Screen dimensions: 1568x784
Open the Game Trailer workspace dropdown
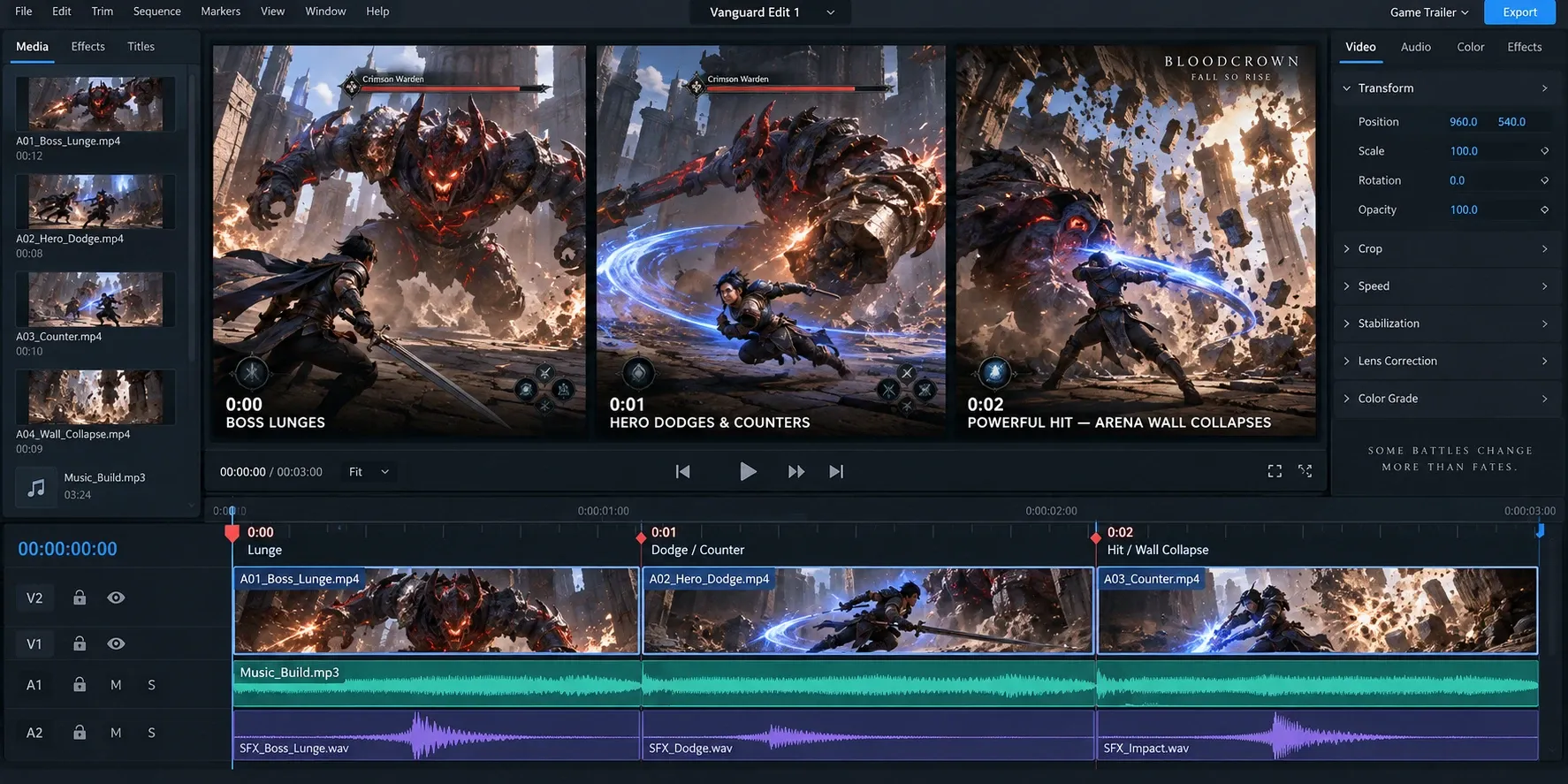[1428, 12]
